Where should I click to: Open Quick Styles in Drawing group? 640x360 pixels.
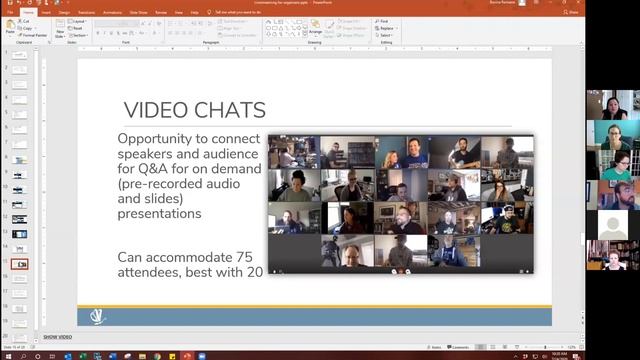[329, 29]
